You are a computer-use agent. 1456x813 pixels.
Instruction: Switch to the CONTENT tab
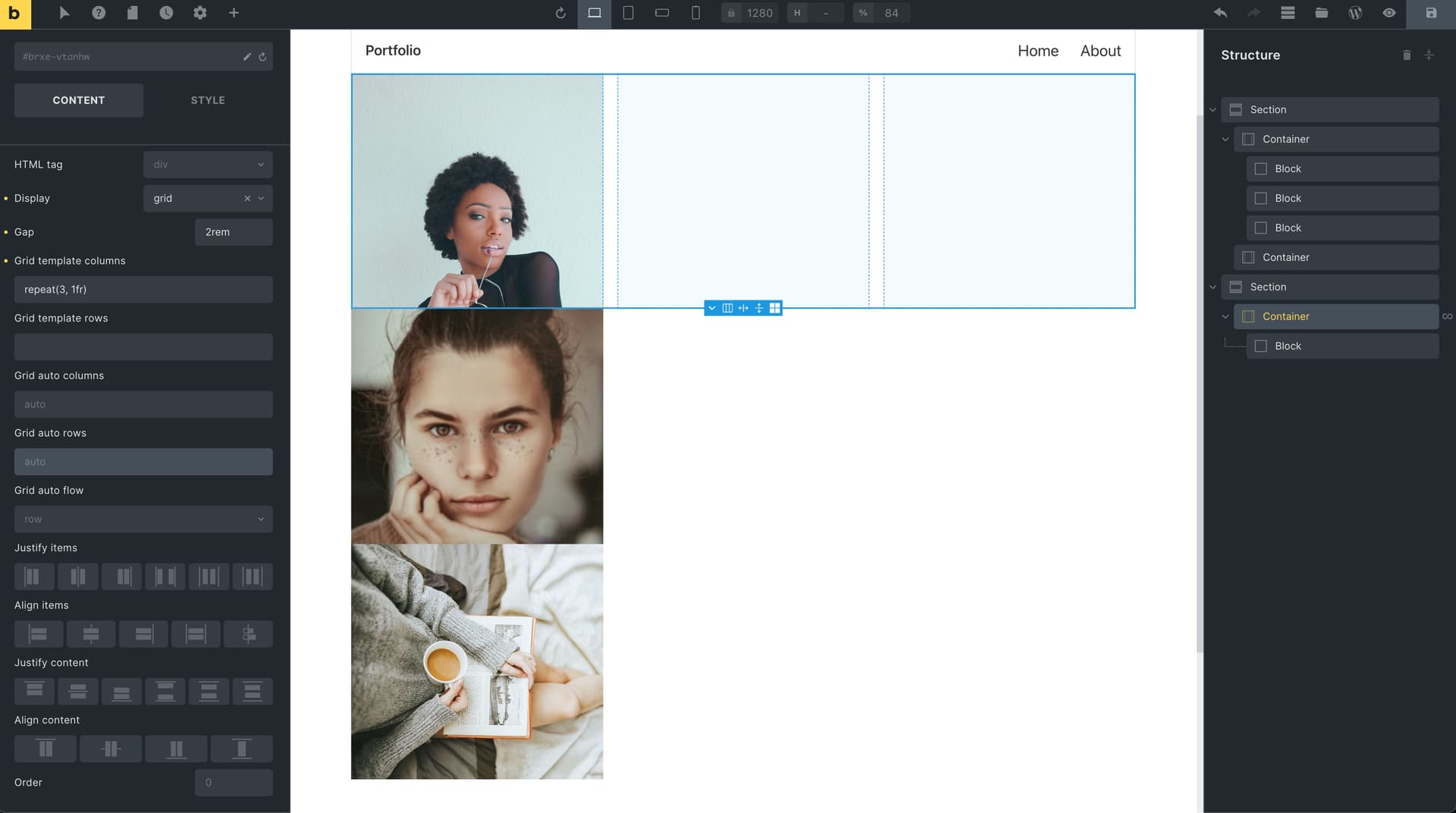(x=79, y=100)
